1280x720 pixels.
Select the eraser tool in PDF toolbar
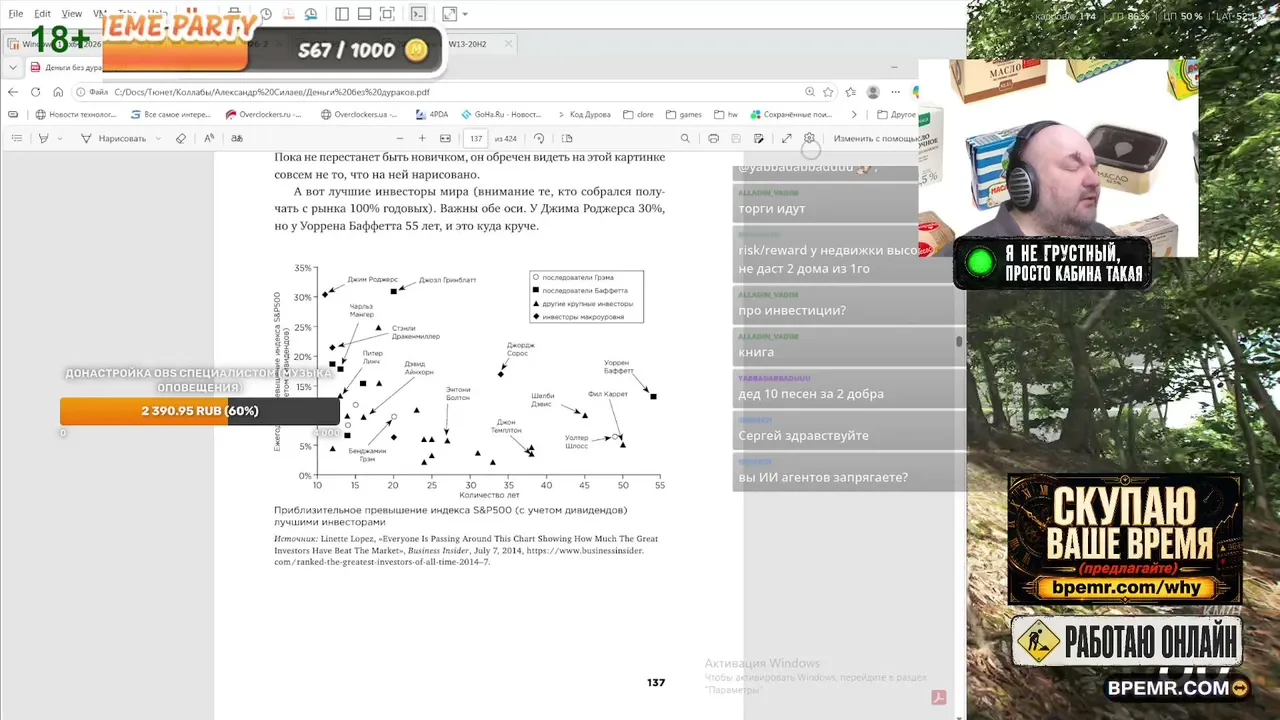[181, 138]
